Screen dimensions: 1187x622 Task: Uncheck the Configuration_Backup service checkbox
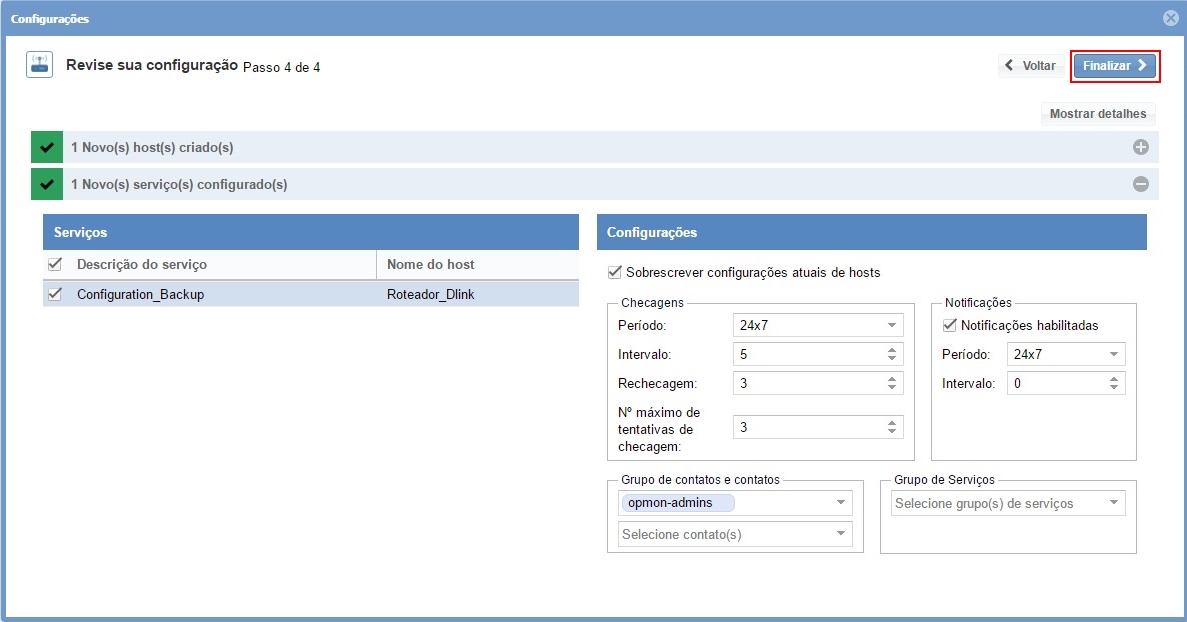[55, 294]
